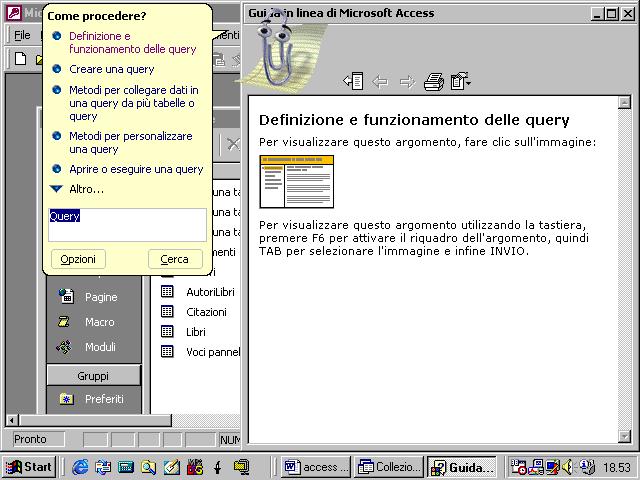The width and height of the screenshot is (640, 480).
Task: Click the horizontal scrollbar left arrow
Action: [x=12, y=420]
